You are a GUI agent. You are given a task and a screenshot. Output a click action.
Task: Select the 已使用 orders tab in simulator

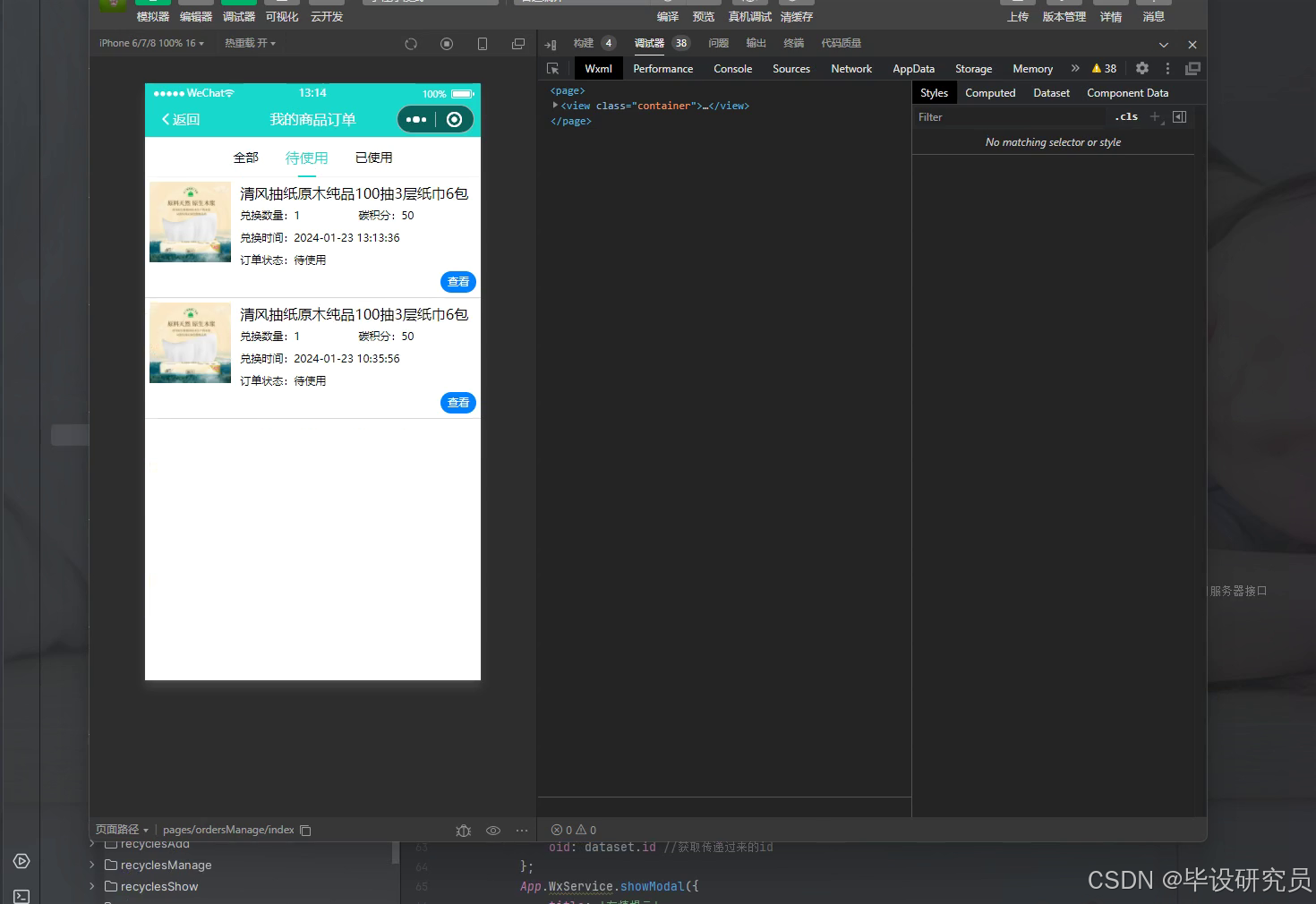pyautogui.click(x=374, y=158)
